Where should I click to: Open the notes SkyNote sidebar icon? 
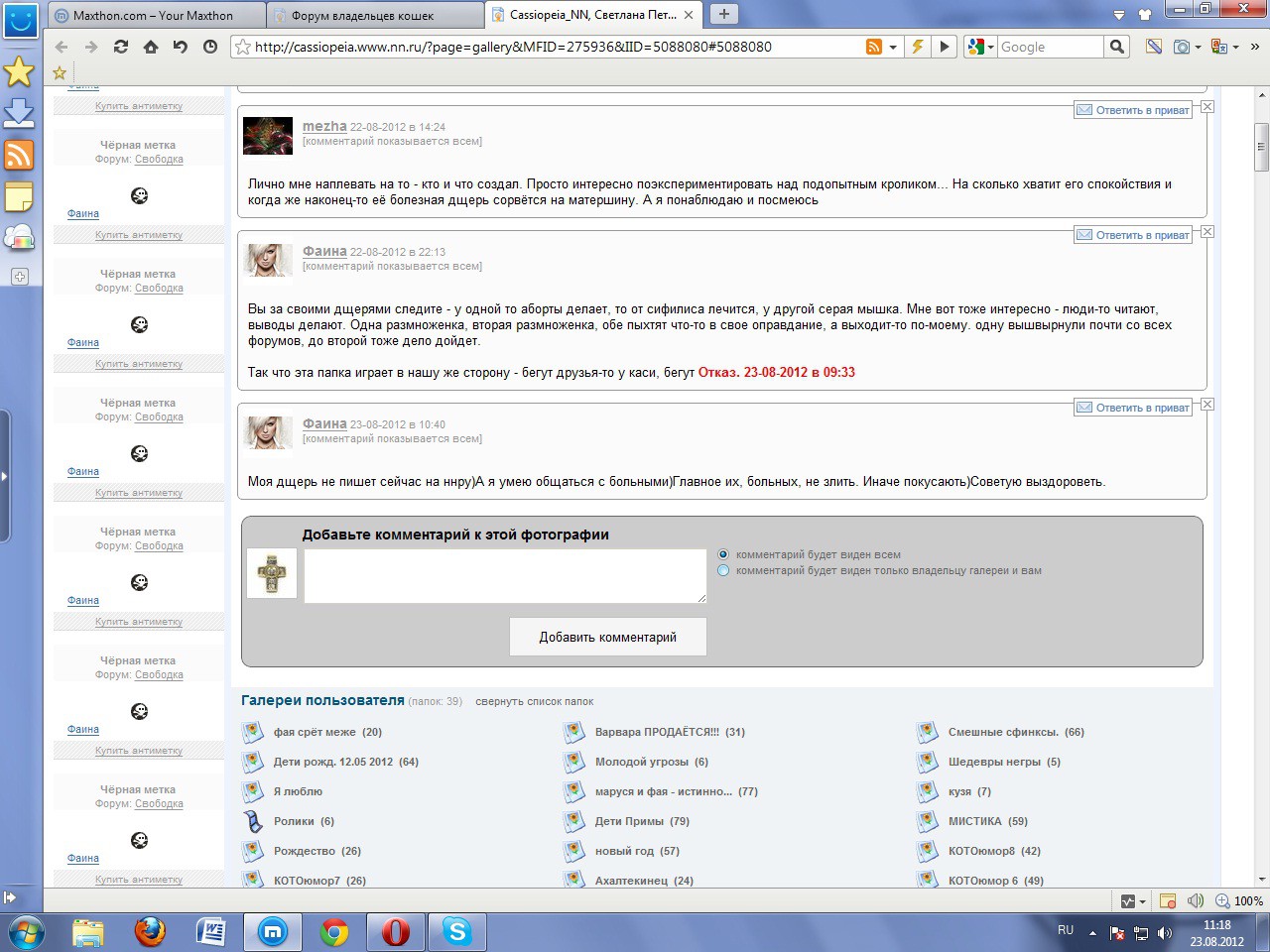19,196
